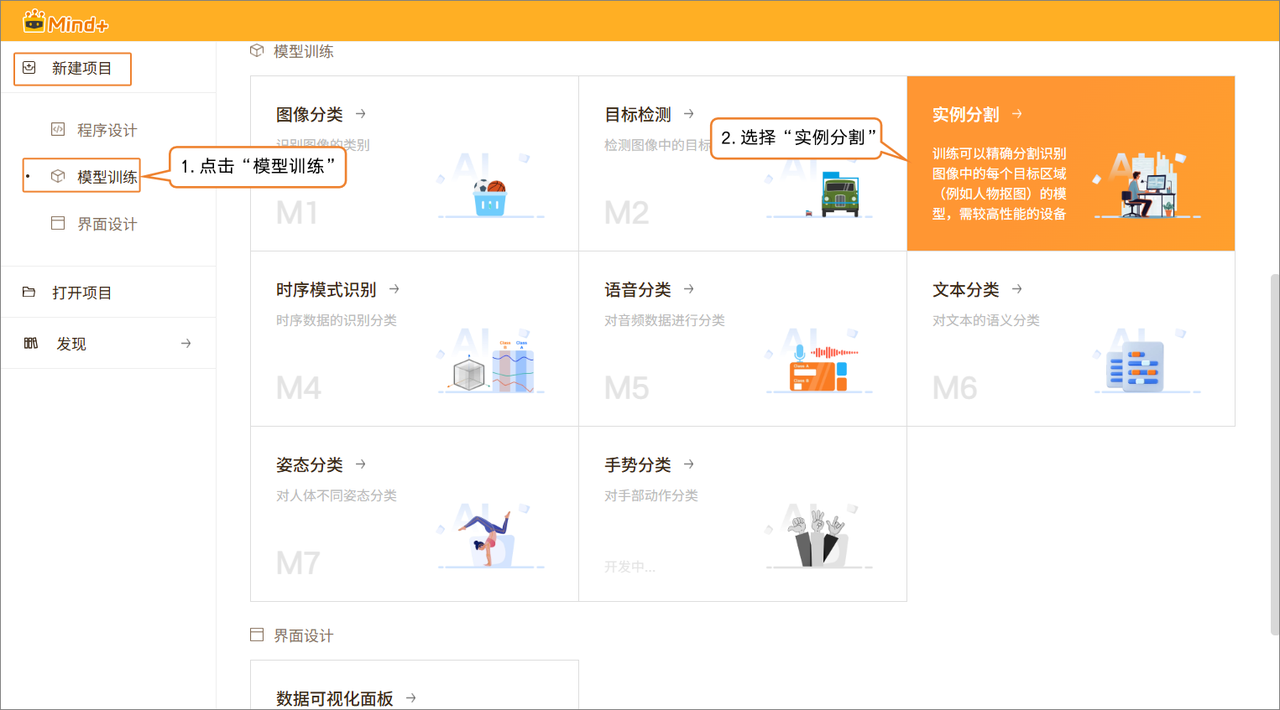This screenshot has width=1280, height=710.
Task: Select 程序设计 in the left sidebar
Action: (107, 130)
